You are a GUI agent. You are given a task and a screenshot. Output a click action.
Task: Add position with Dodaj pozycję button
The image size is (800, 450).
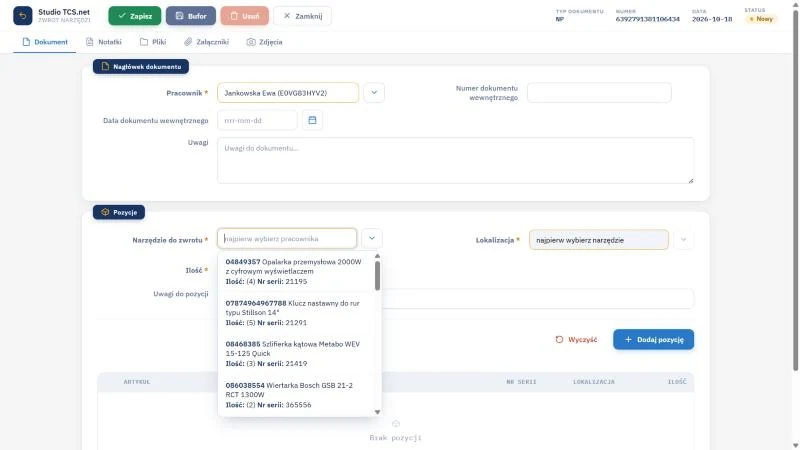tap(654, 339)
